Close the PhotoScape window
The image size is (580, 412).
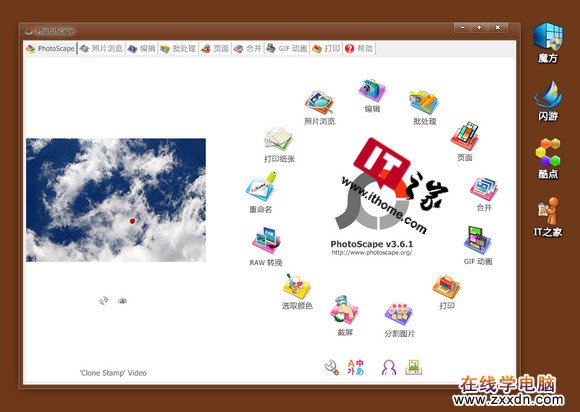point(498,27)
